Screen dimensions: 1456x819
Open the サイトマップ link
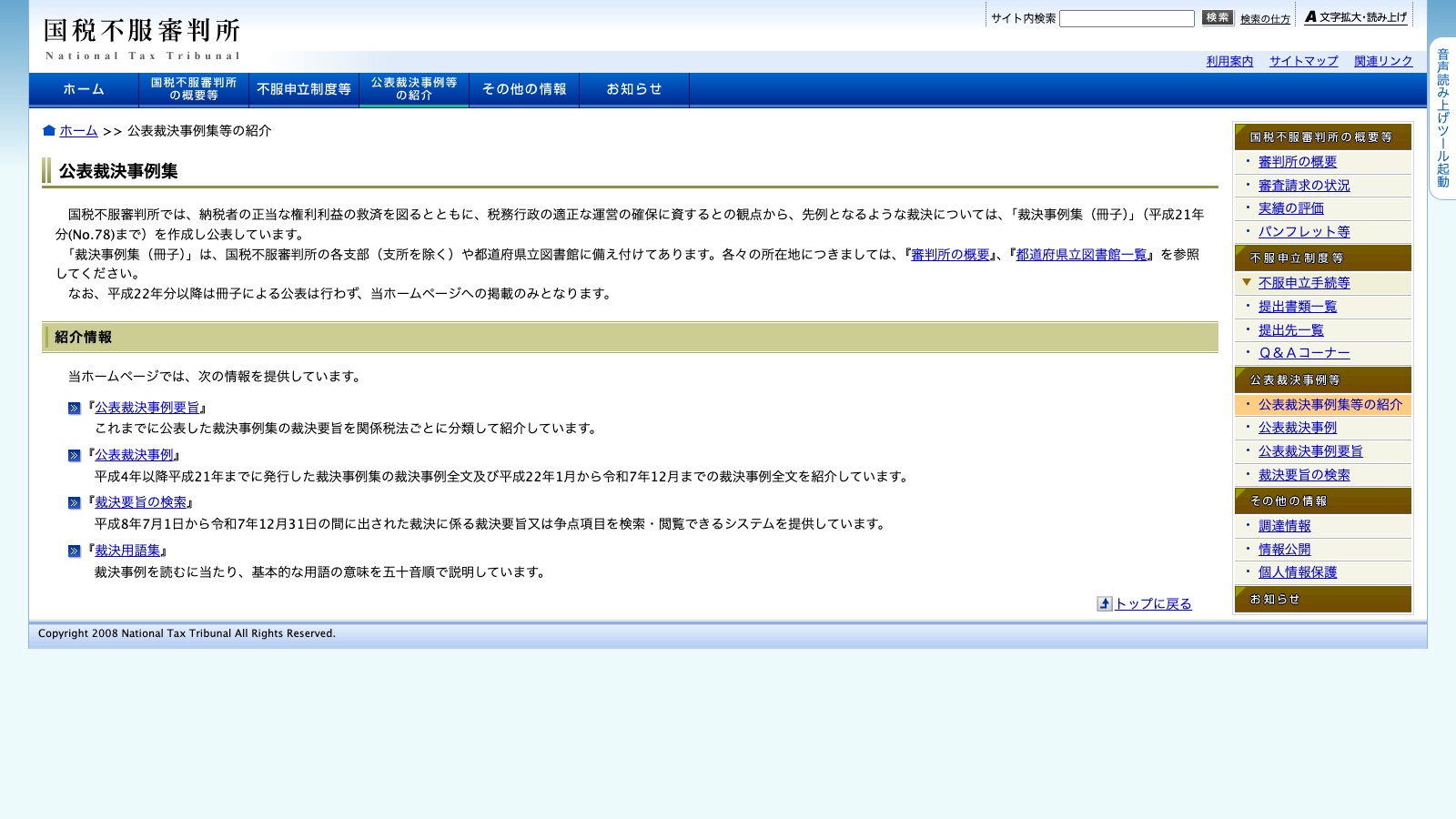point(1303,61)
